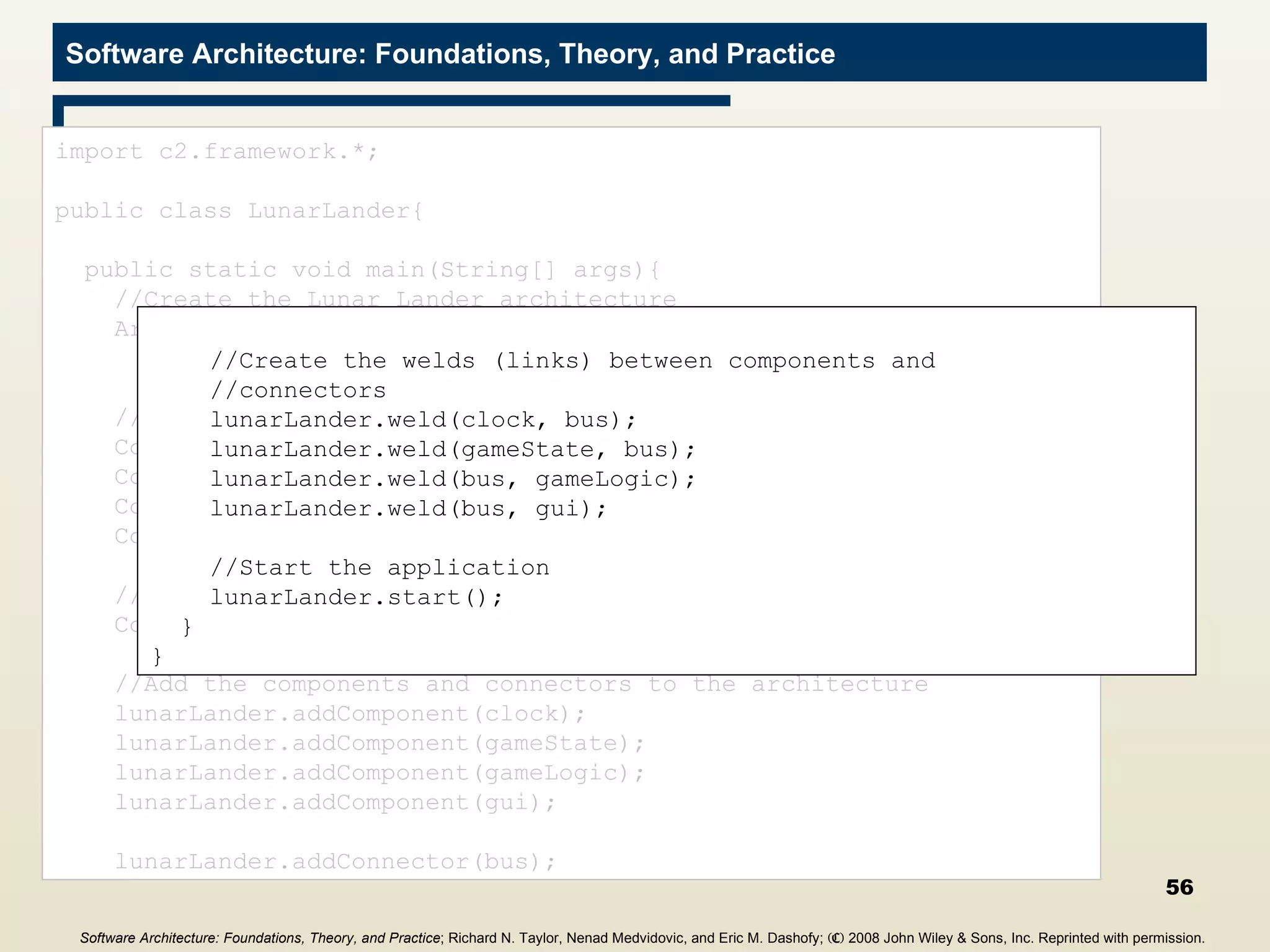Click 'lunarLander.weld(gameState, bus);' line
Viewport: 1270px width, 952px height.
[x=453, y=449]
